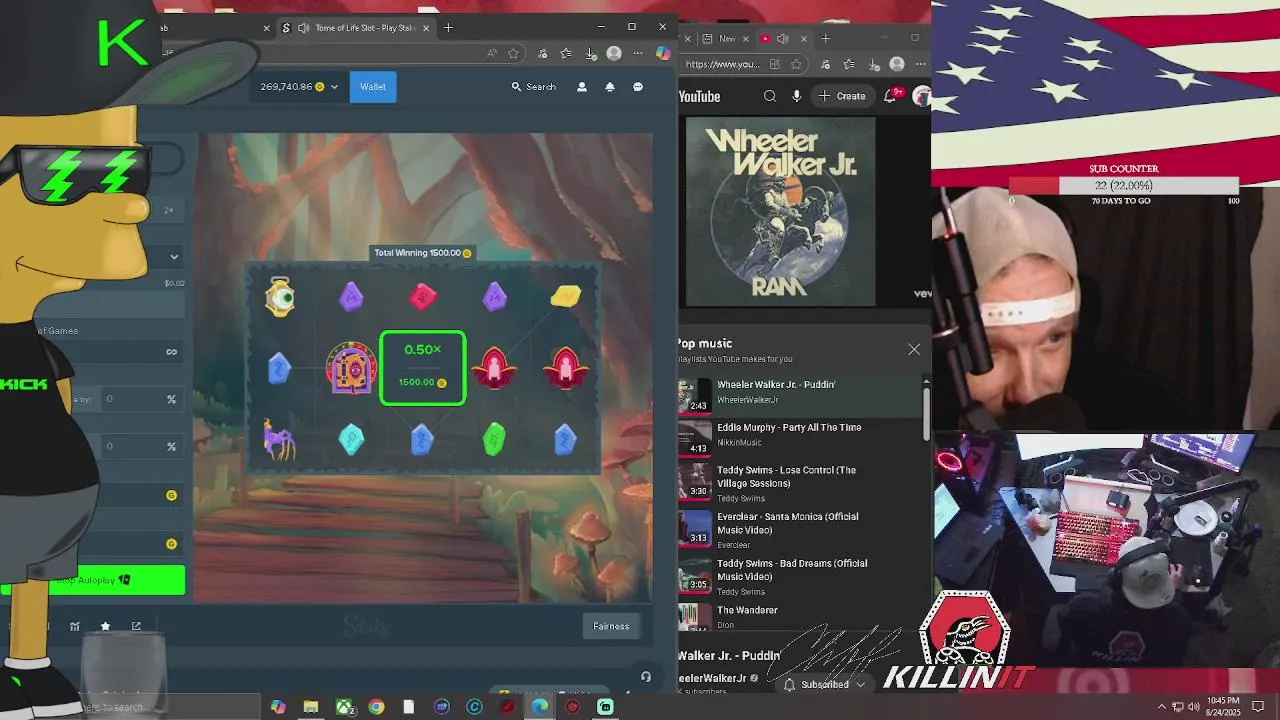Open Windows notification center icon

pos(1258,706)
